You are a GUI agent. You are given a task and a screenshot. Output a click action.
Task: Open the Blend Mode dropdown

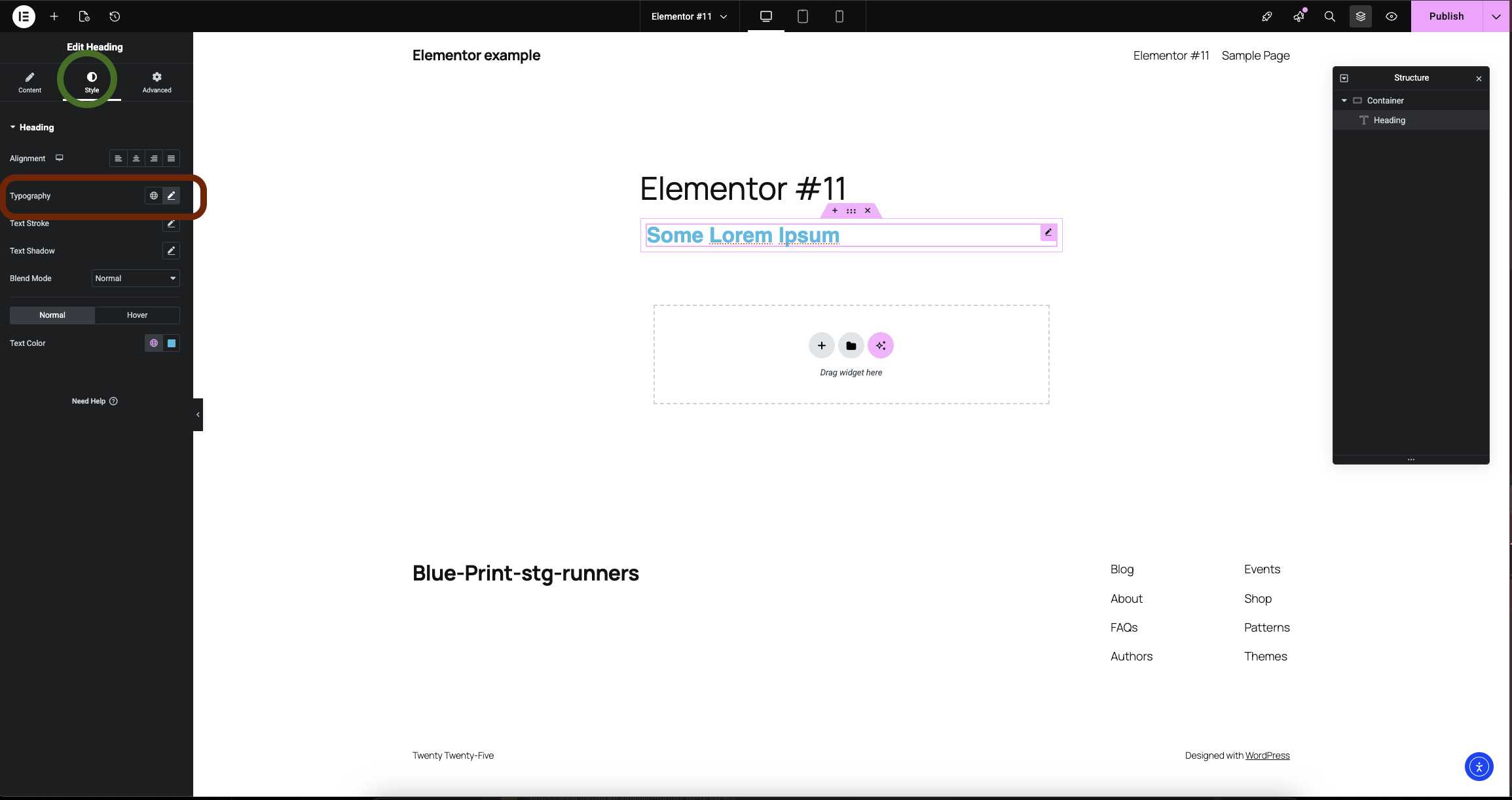(136, 278)
